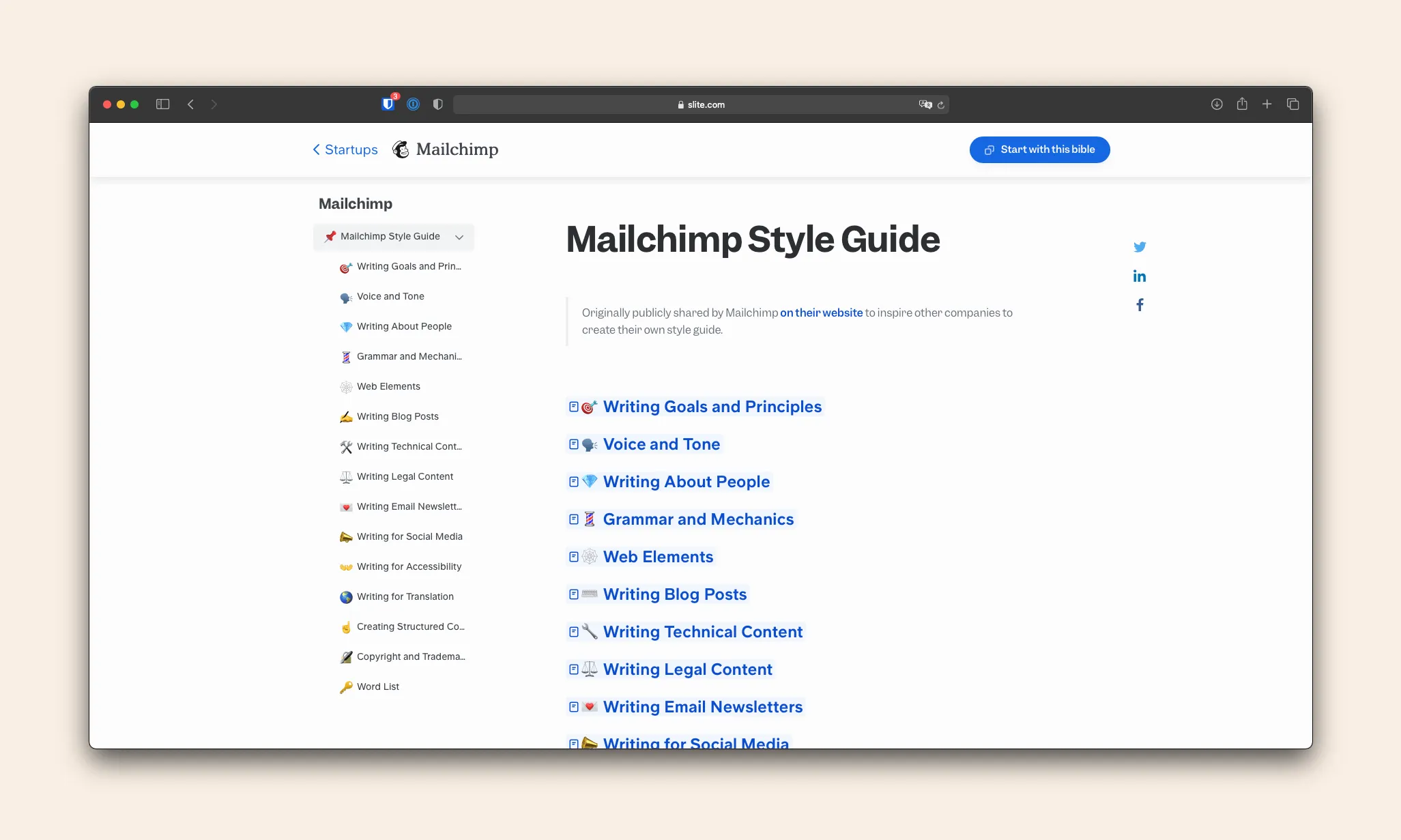Select Writing Email Newslett… sidebar item
The width and height of the screenshot is (1401, 840).
(x=402, y=506)
